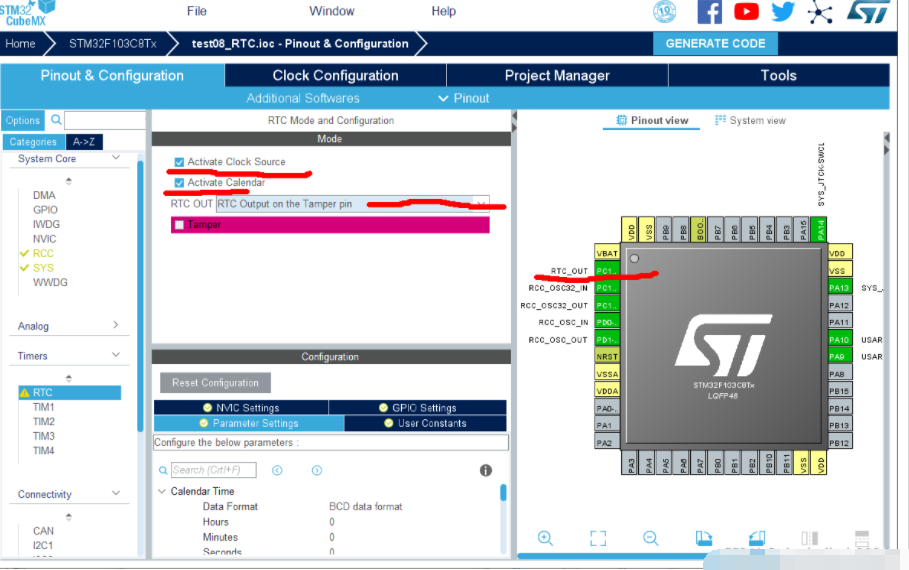Open the GPIO Settings tab
This screenshot has height=570, width=909.
pos(417,408)
